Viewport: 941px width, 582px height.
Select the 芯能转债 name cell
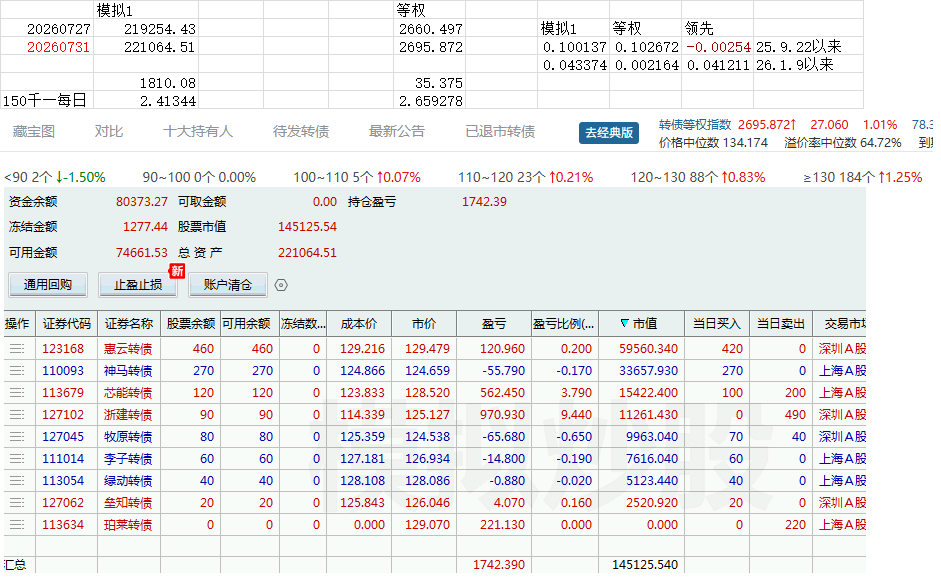pos(128,393)
